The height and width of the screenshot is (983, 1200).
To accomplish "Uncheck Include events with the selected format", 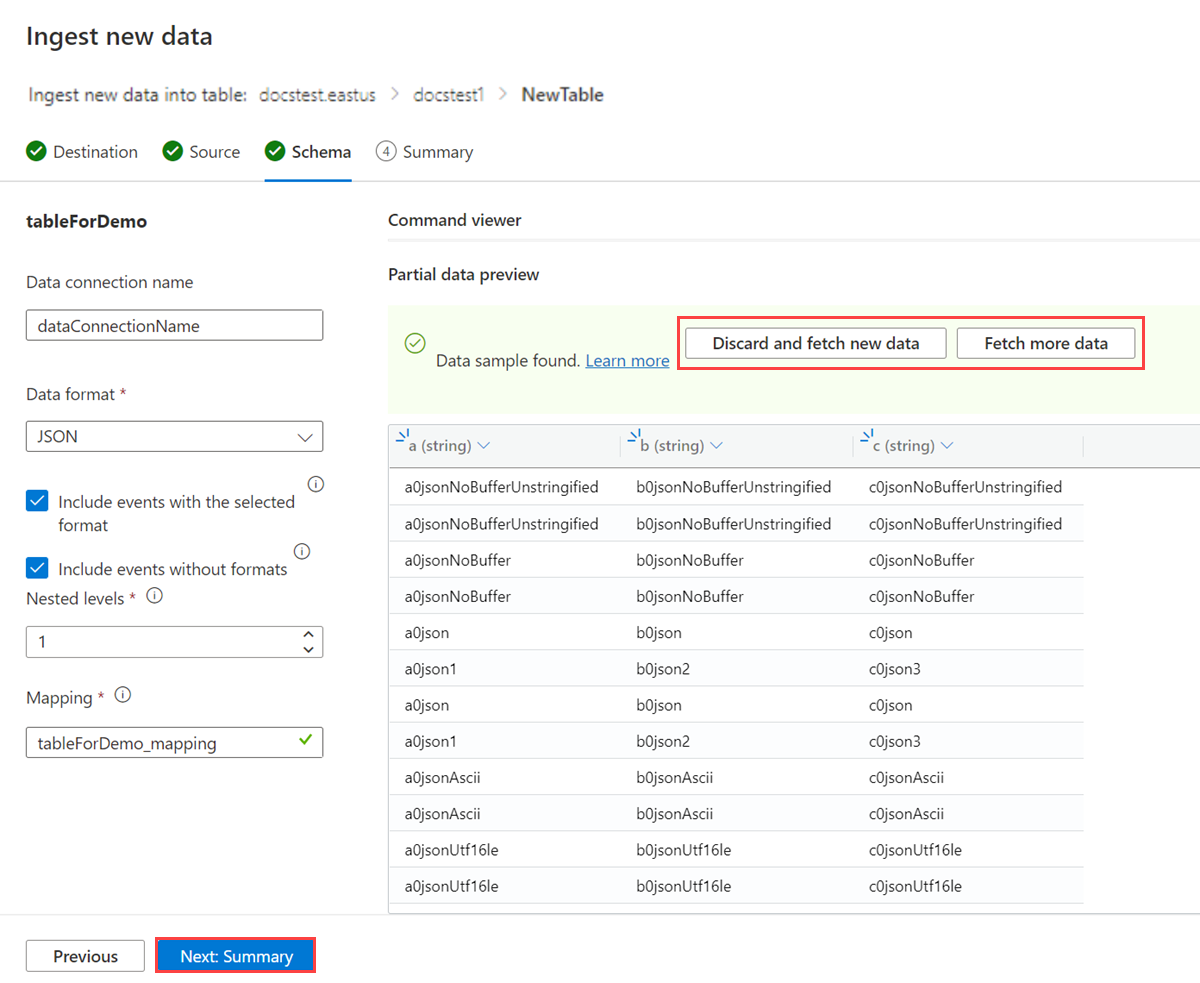I will coord(37,501).
